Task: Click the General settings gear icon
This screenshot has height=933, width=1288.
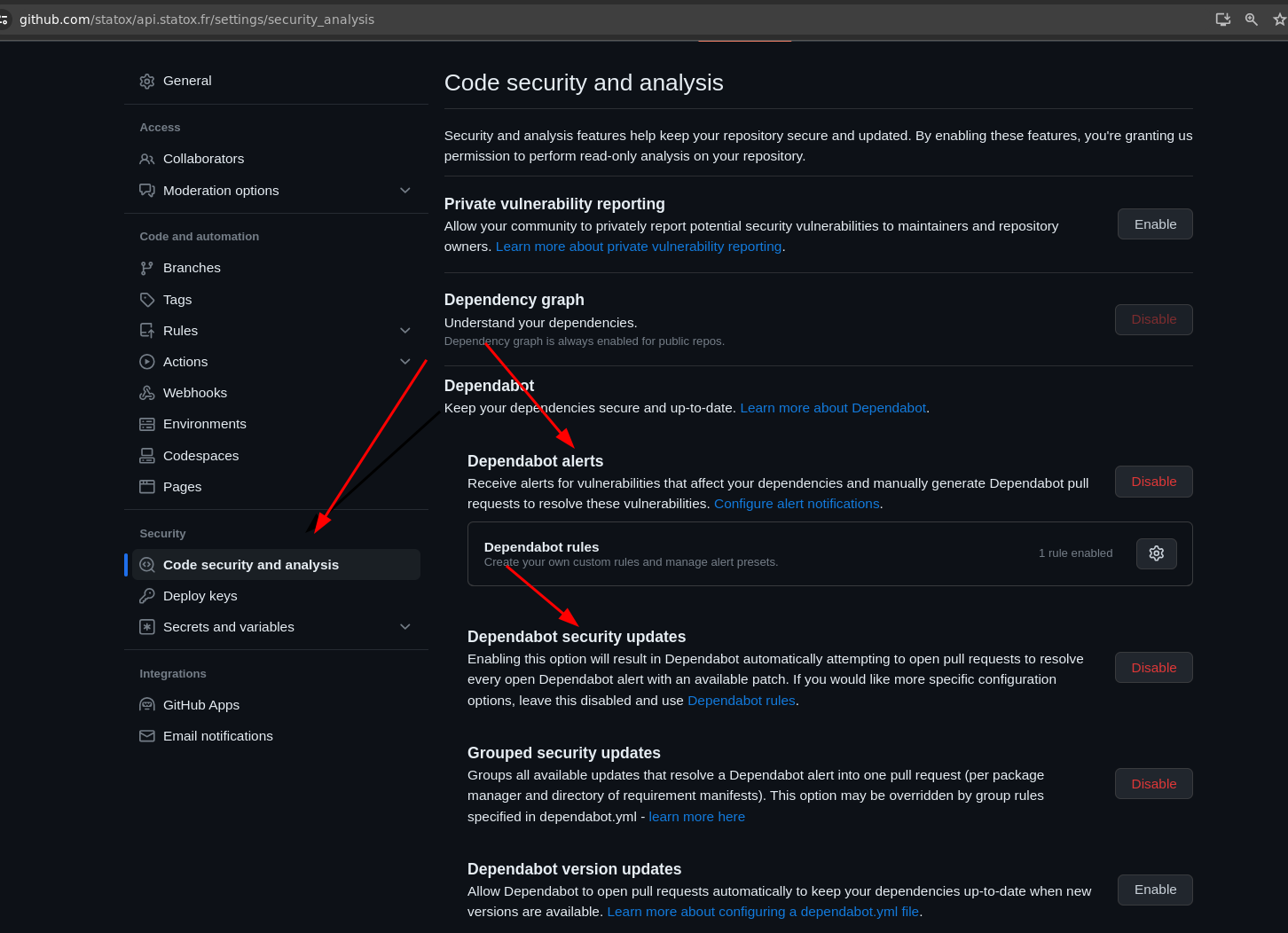Action: [147, 82]
